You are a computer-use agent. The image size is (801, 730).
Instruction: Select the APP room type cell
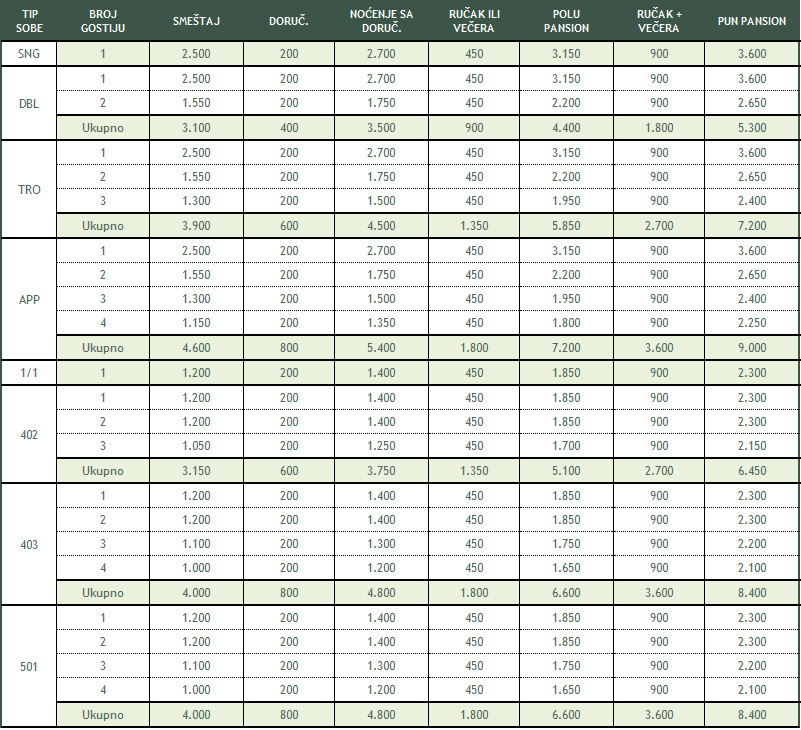tap(29, 300)
